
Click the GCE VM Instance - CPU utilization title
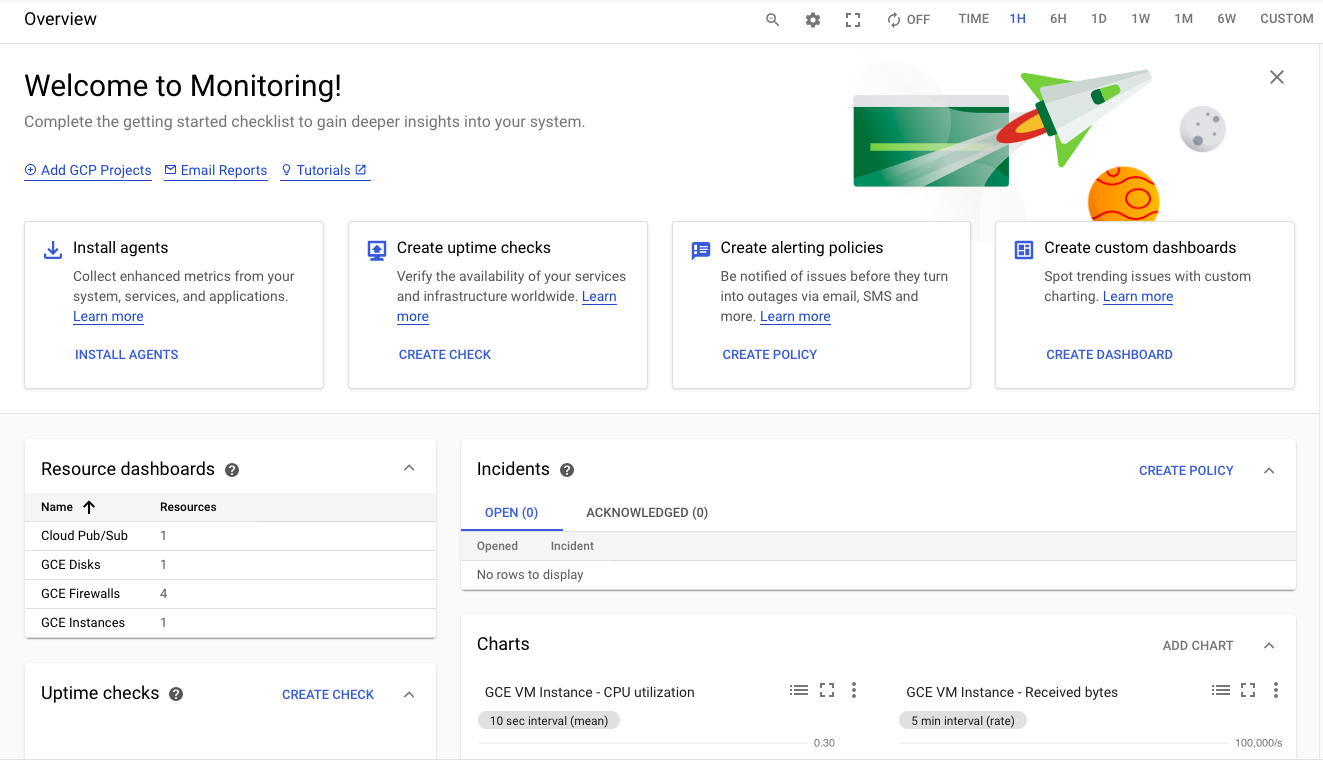(x=589, y=692)
